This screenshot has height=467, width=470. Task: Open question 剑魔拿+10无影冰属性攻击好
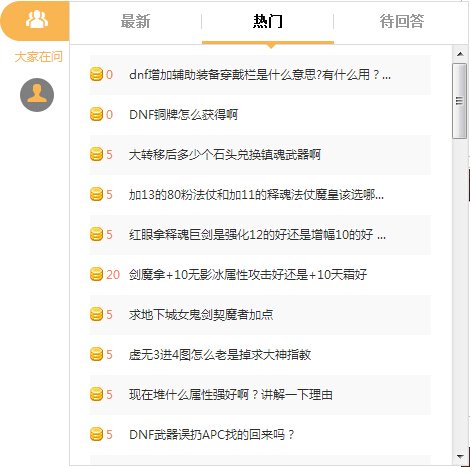coord(248,275)
